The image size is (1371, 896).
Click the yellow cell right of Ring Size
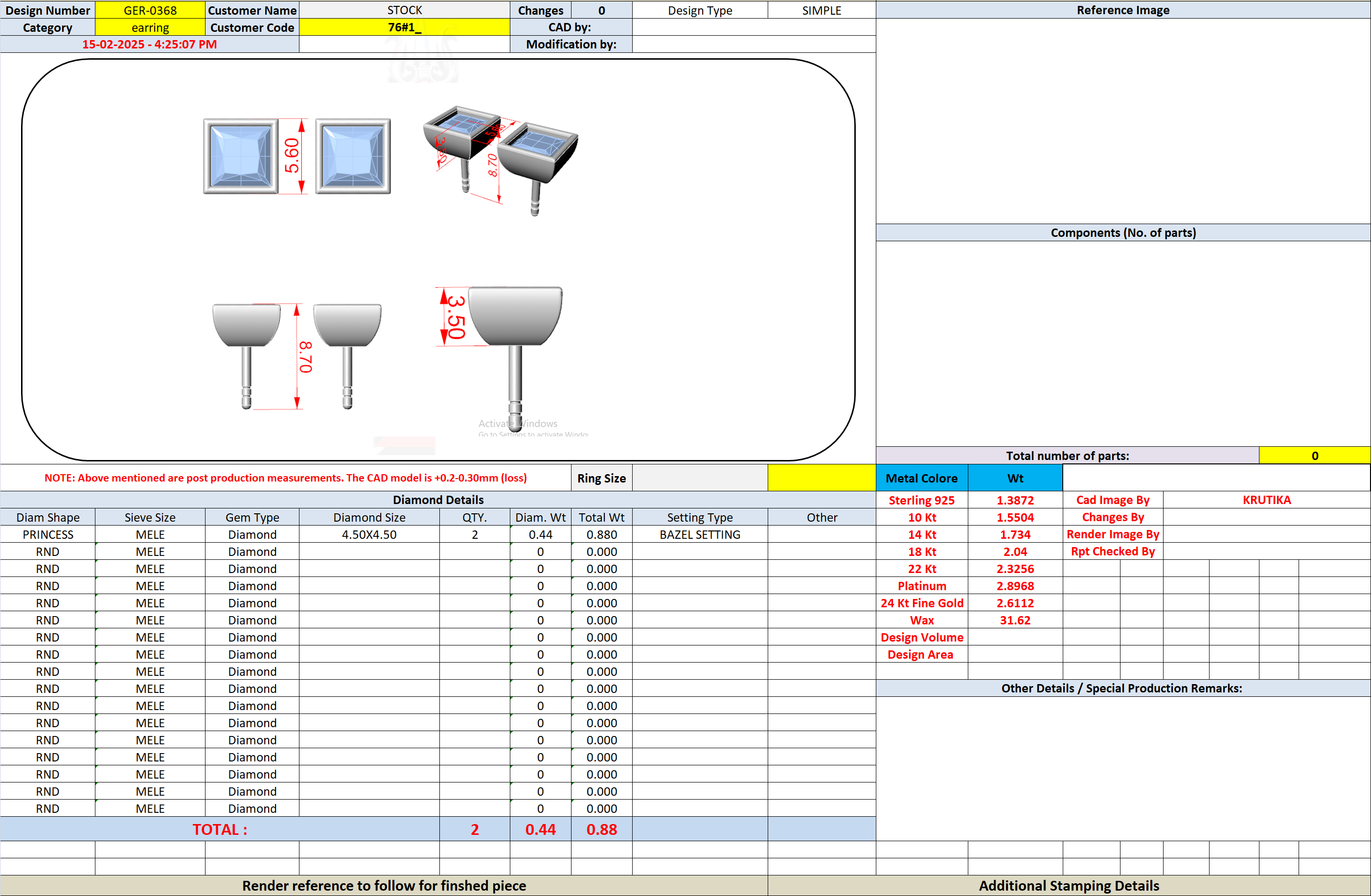822,478
